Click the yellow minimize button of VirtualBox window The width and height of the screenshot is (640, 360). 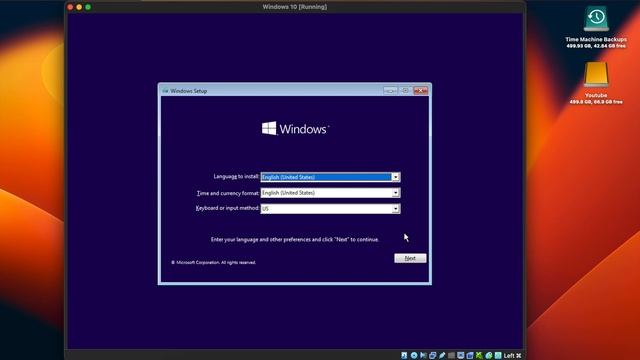pyautogui.click(x=79, y=7)
